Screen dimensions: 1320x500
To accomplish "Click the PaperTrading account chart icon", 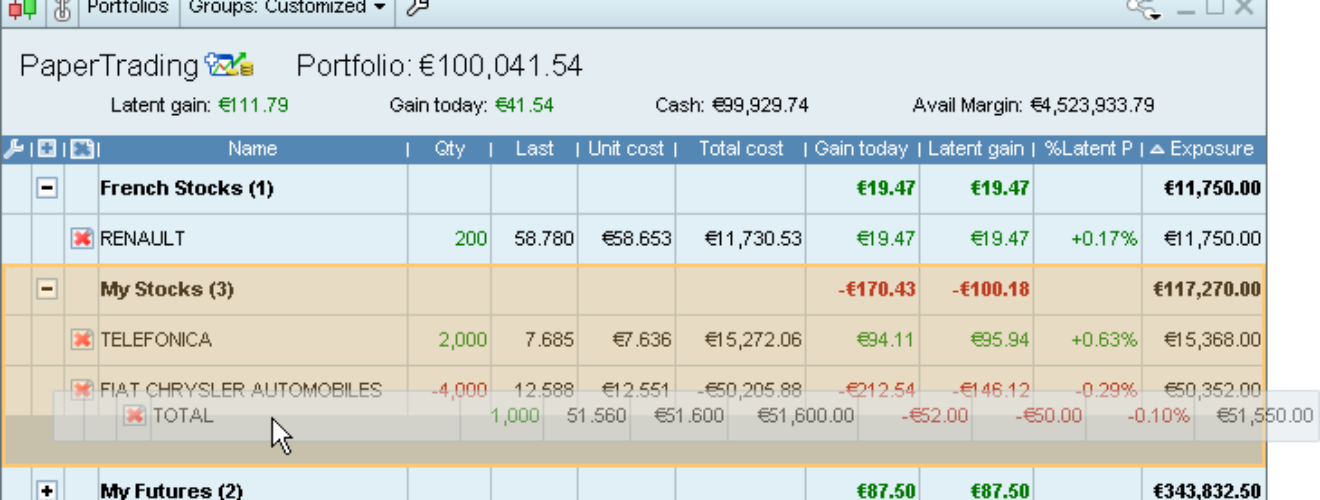I will point(229,65).
